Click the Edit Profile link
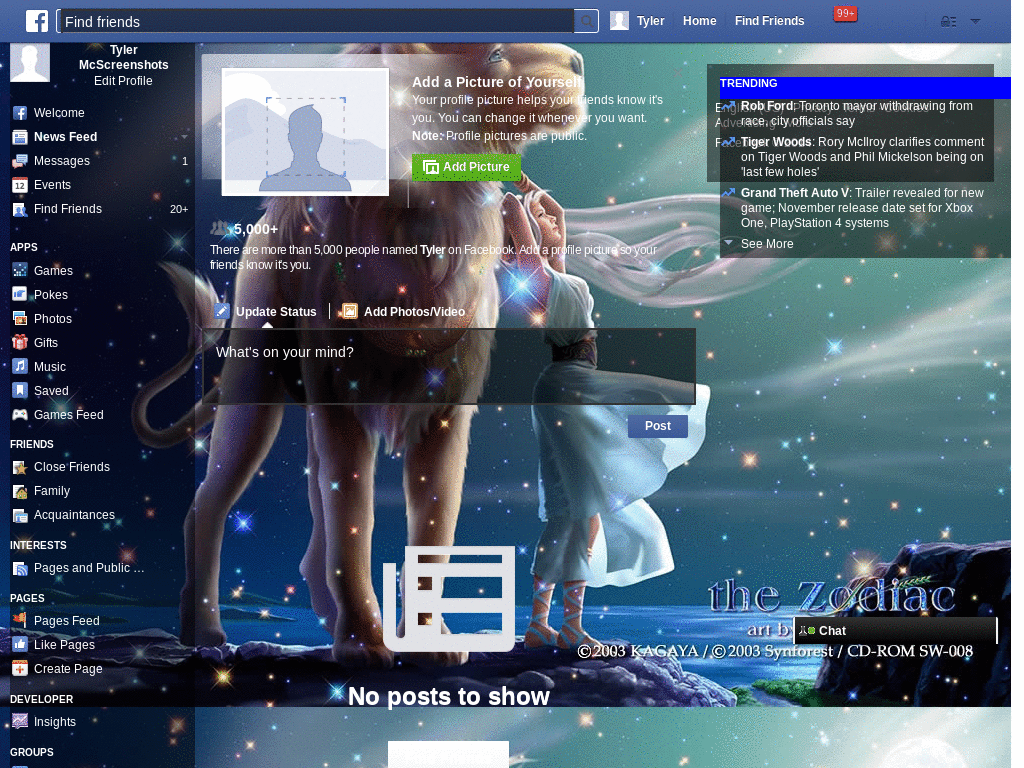 (x=123, y=81)
